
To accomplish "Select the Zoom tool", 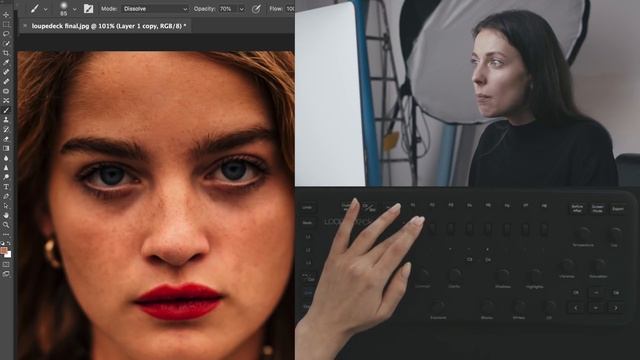I will point(6,224).
